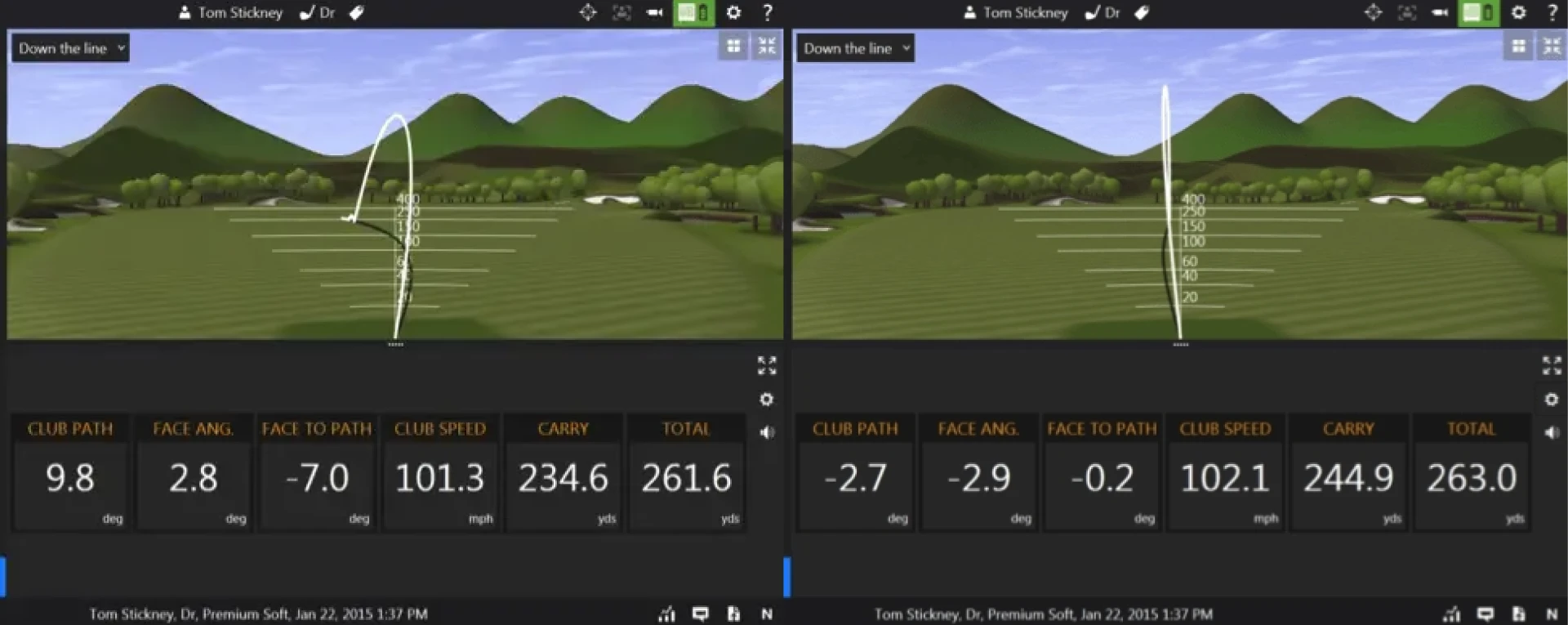
Task: Toggle the green radar connection indicator on left
Action: (x=693, y=12)
